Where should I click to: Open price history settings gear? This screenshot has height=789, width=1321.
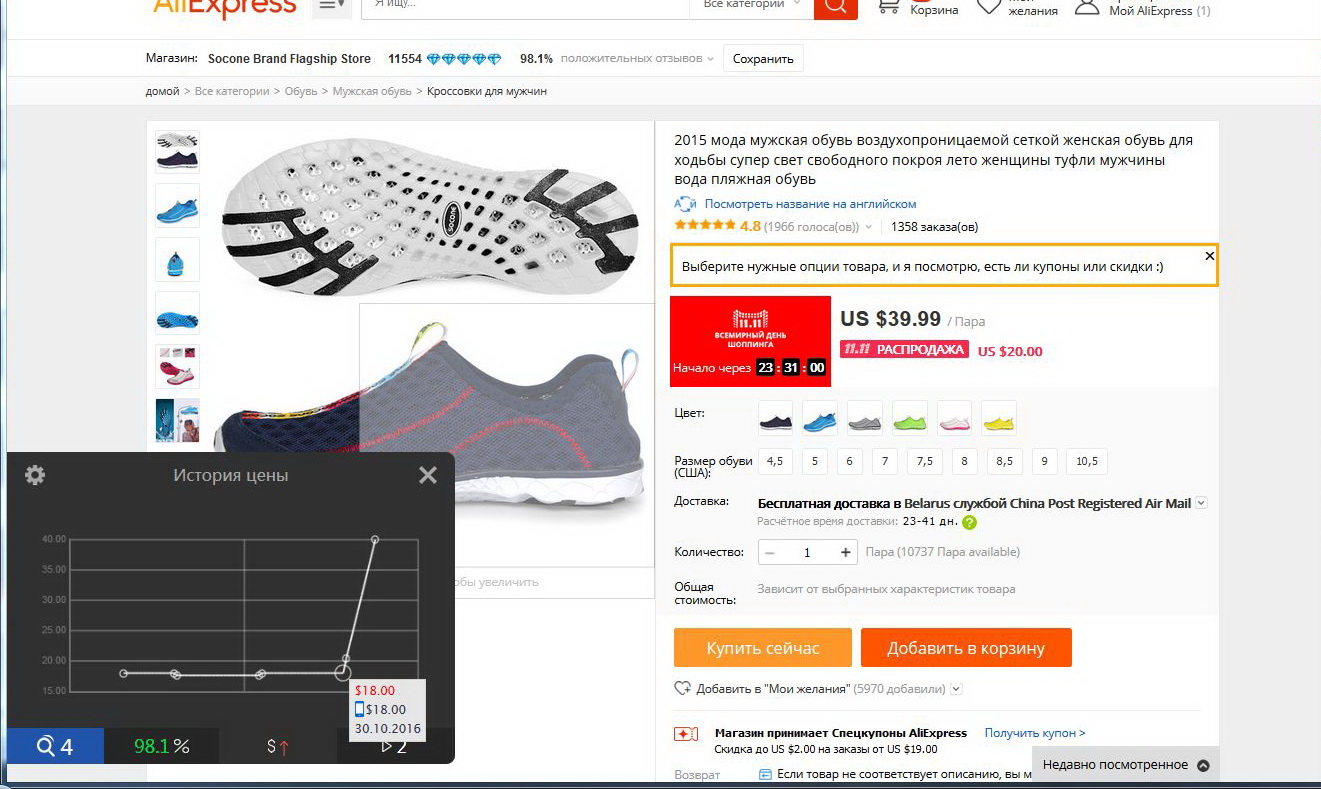point(35,475)
